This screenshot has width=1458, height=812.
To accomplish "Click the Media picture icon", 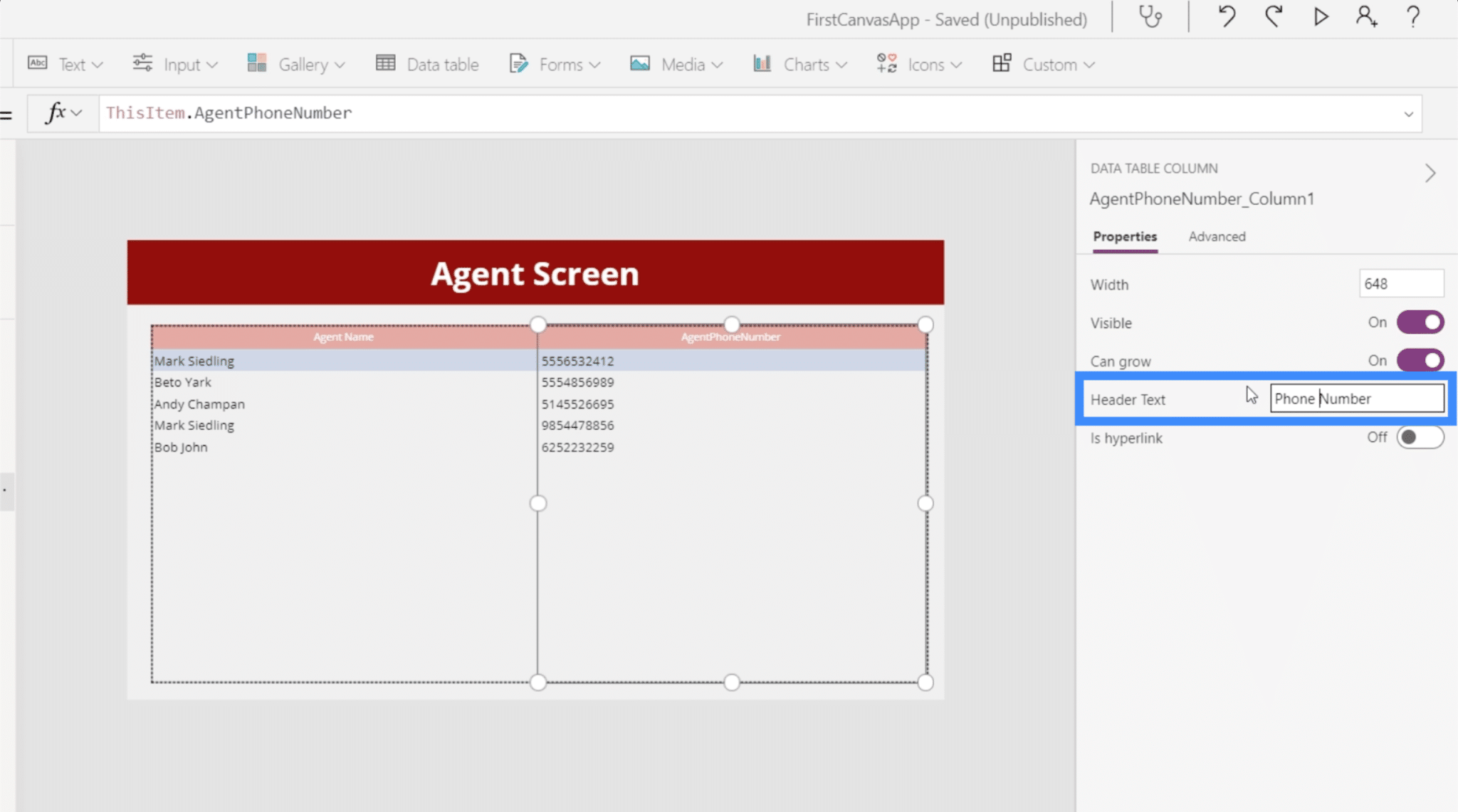I will [640, 63].
